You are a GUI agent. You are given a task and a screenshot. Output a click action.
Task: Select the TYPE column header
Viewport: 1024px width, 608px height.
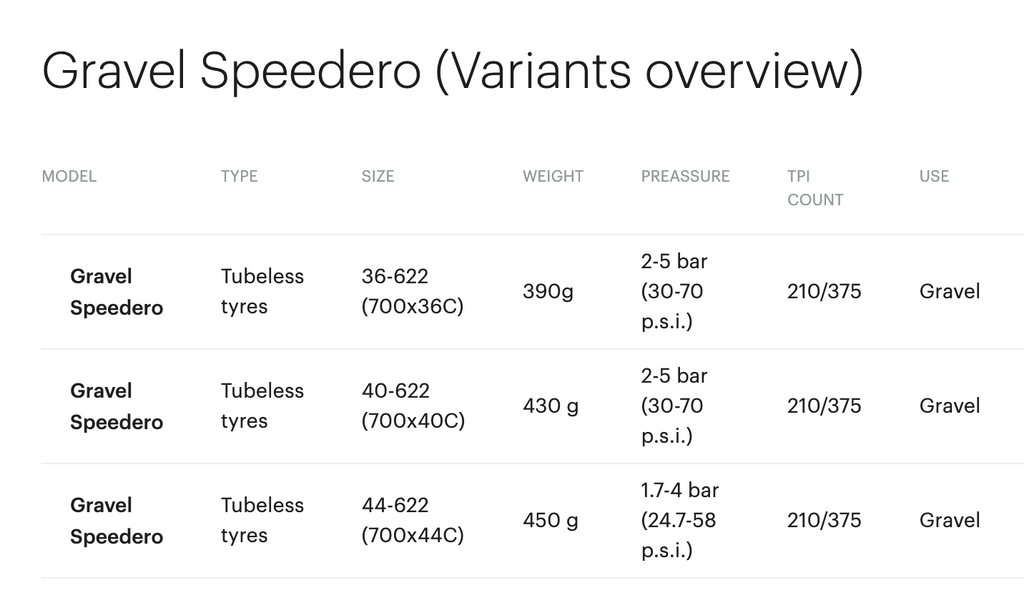(239, 176)
